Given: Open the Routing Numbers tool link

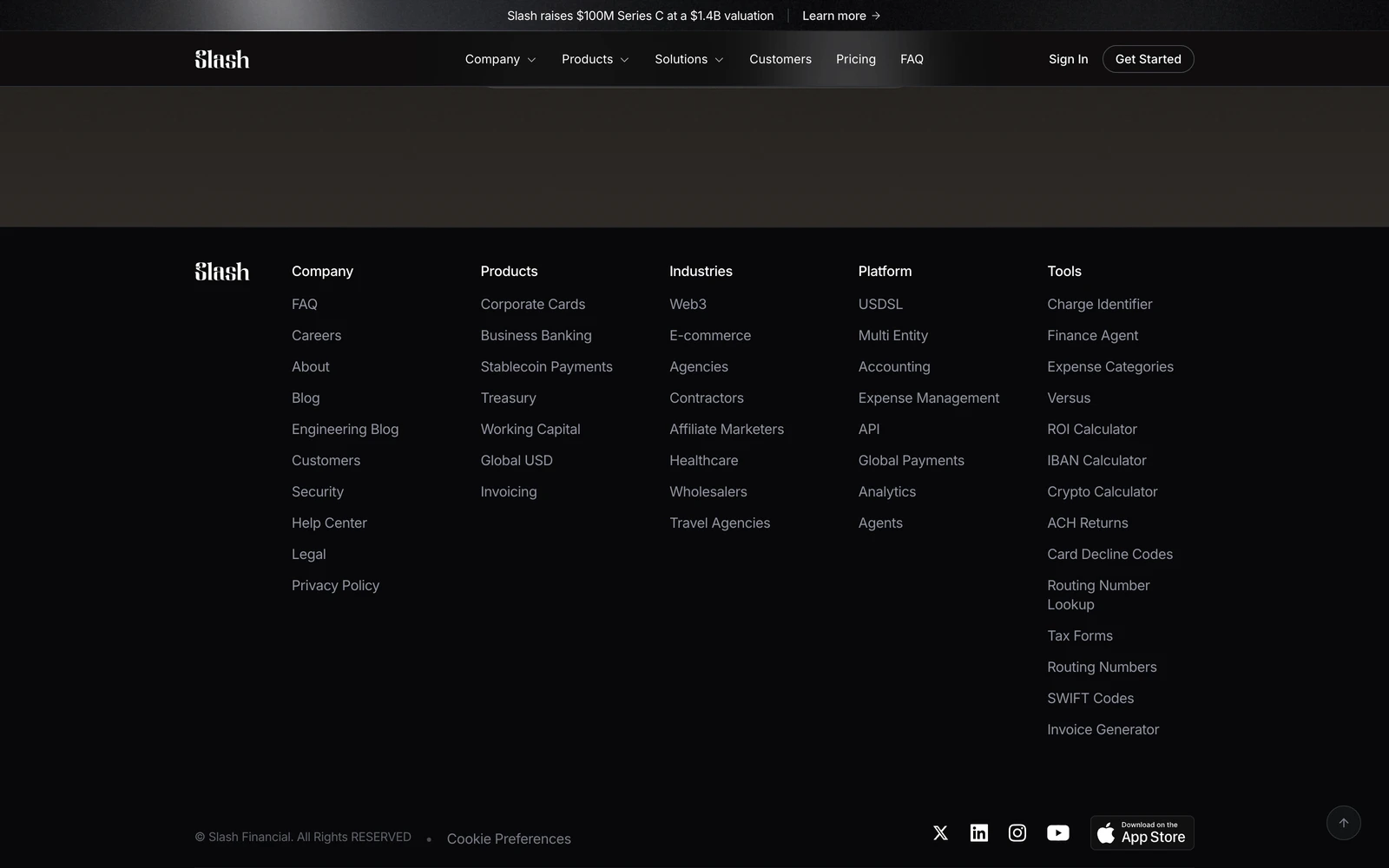Looking at the screenshot, I should 1102,667.
